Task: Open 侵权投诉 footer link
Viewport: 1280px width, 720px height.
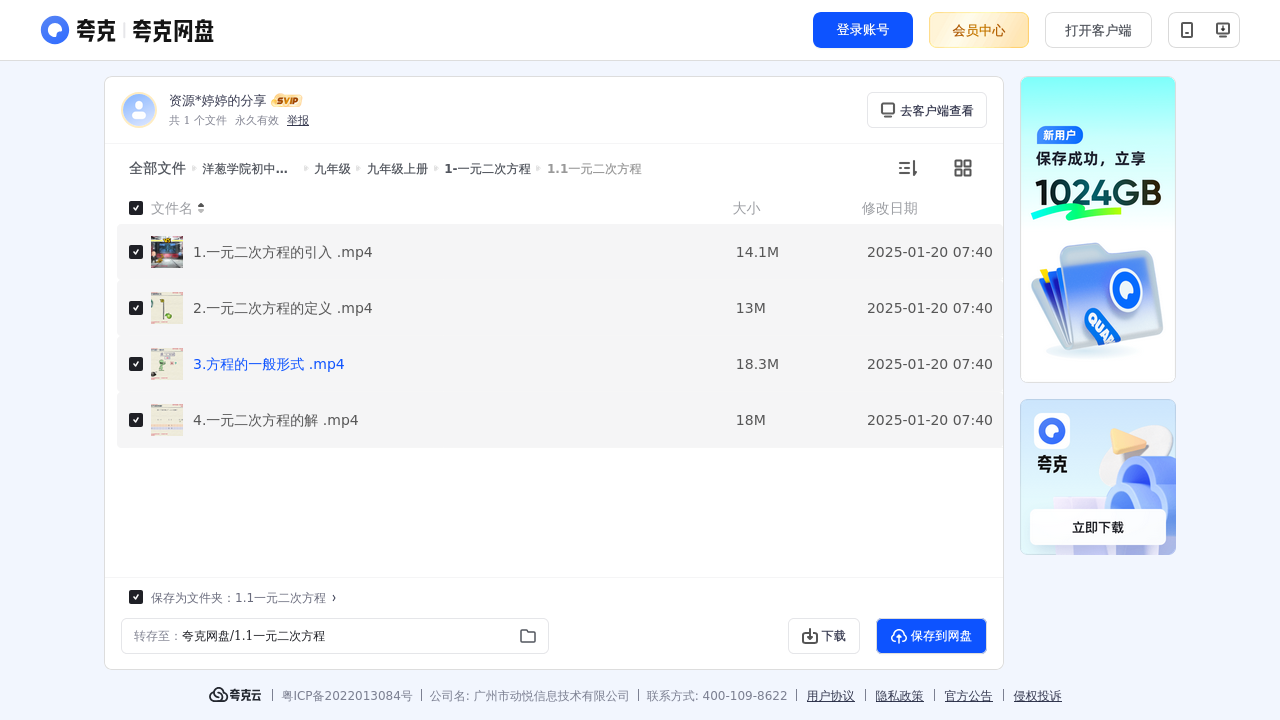Action: pos(1038,696)
